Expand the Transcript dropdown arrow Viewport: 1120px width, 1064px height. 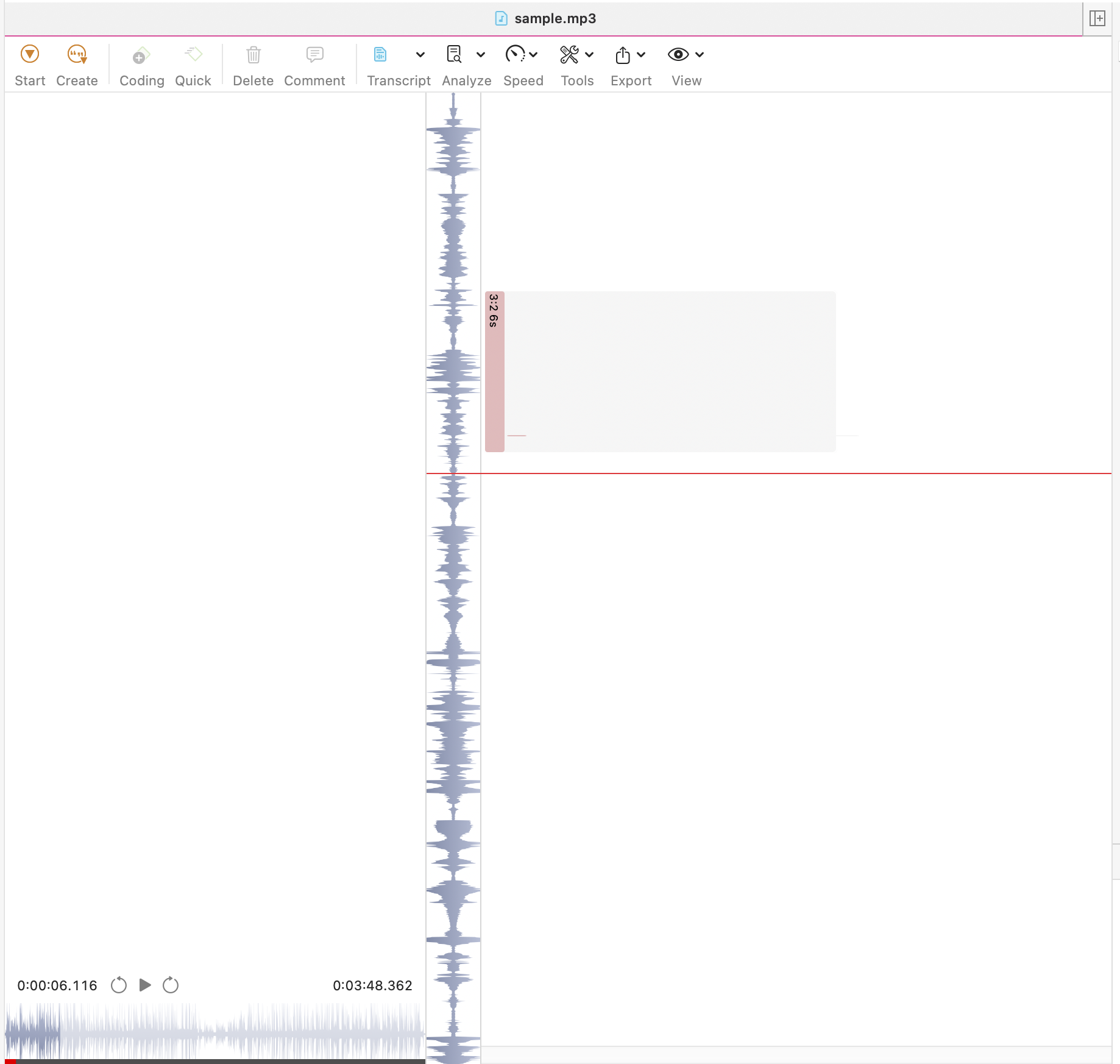point(420,55)
